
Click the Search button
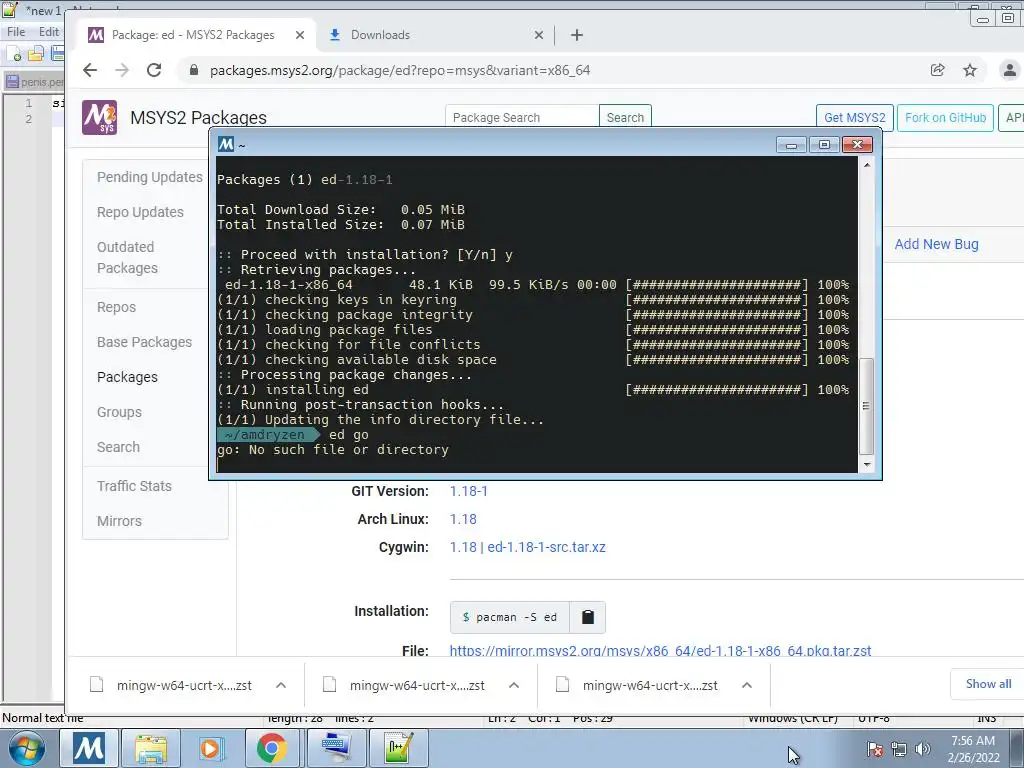[x=625, y=118]
